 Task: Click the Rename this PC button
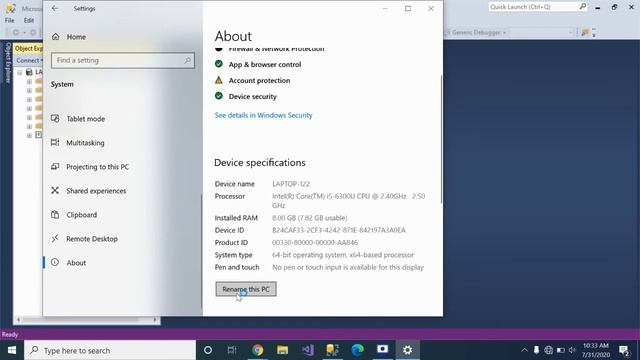pos(246,289)
